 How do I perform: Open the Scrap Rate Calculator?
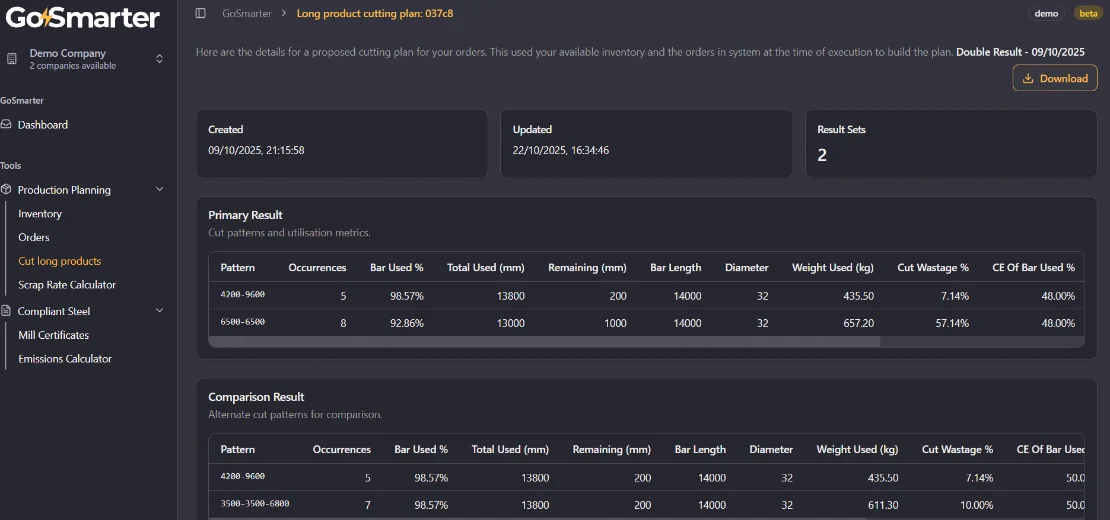click(67, 285)
